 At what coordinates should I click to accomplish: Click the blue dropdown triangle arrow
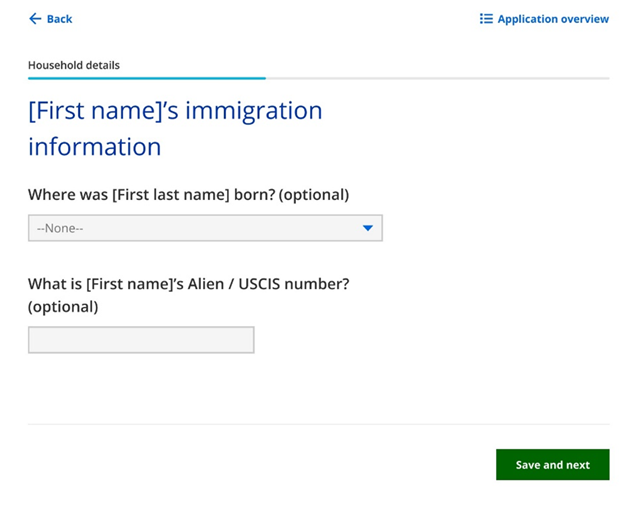tap(367, 228)
